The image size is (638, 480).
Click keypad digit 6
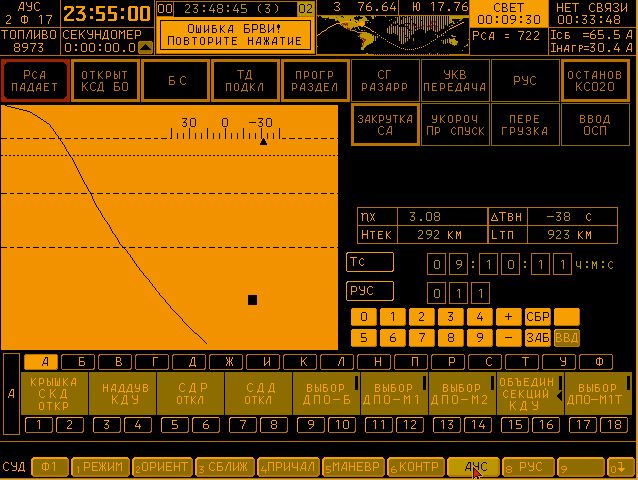[x=393, y=338]
